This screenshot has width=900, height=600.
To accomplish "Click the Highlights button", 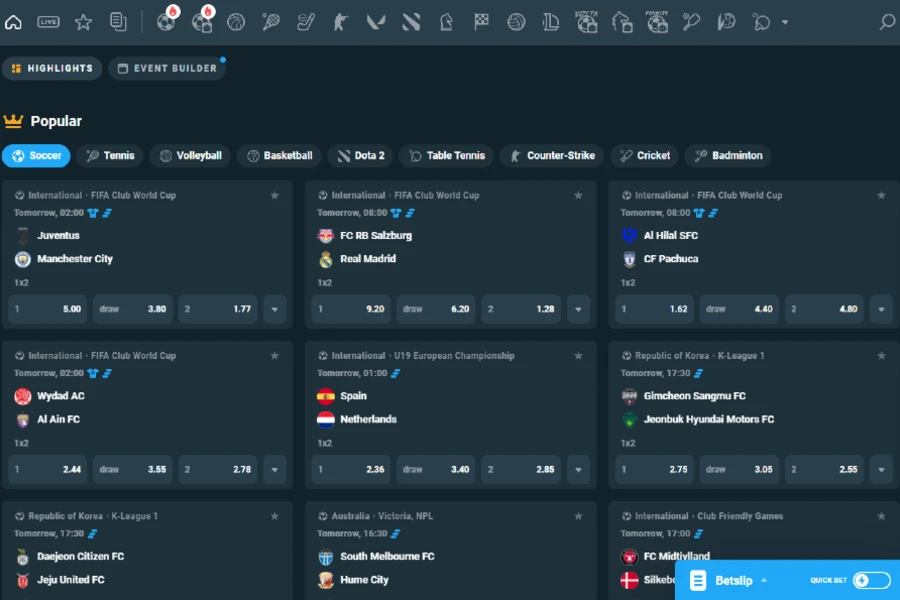I will tap(52, 68).
